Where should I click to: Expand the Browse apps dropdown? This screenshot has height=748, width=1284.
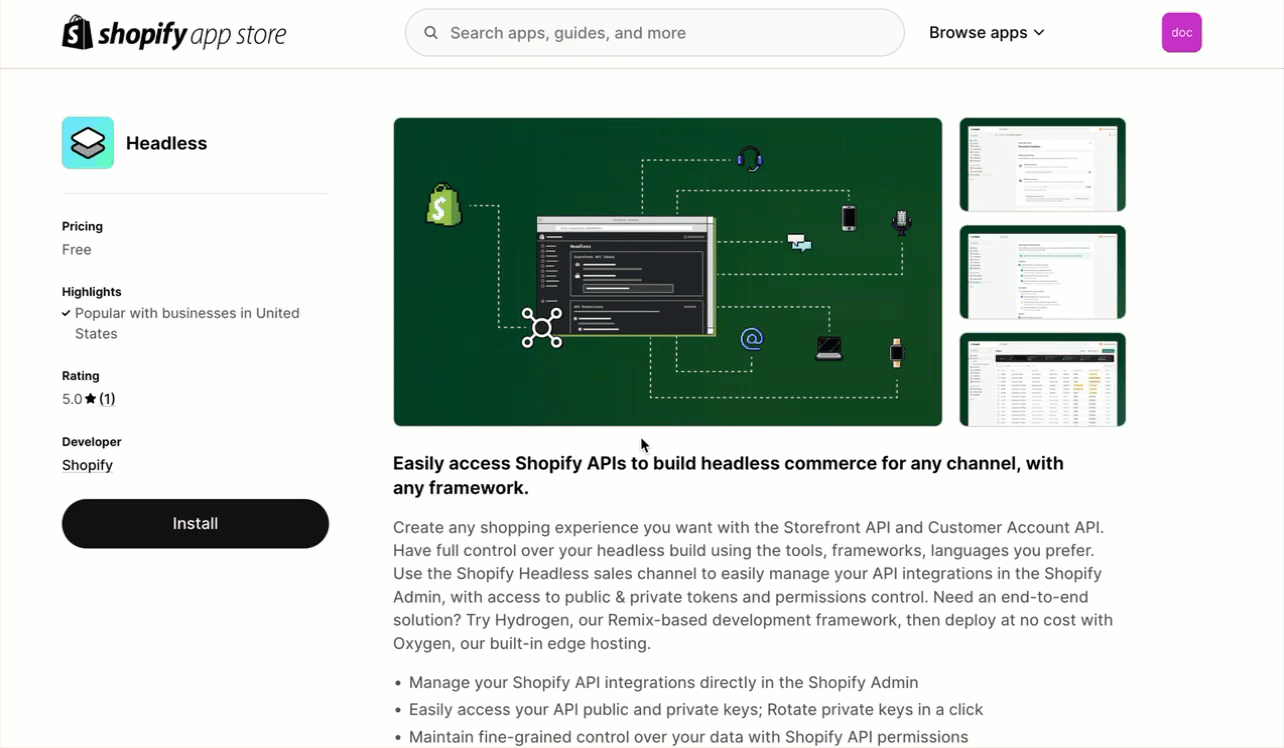coord(986,33)
